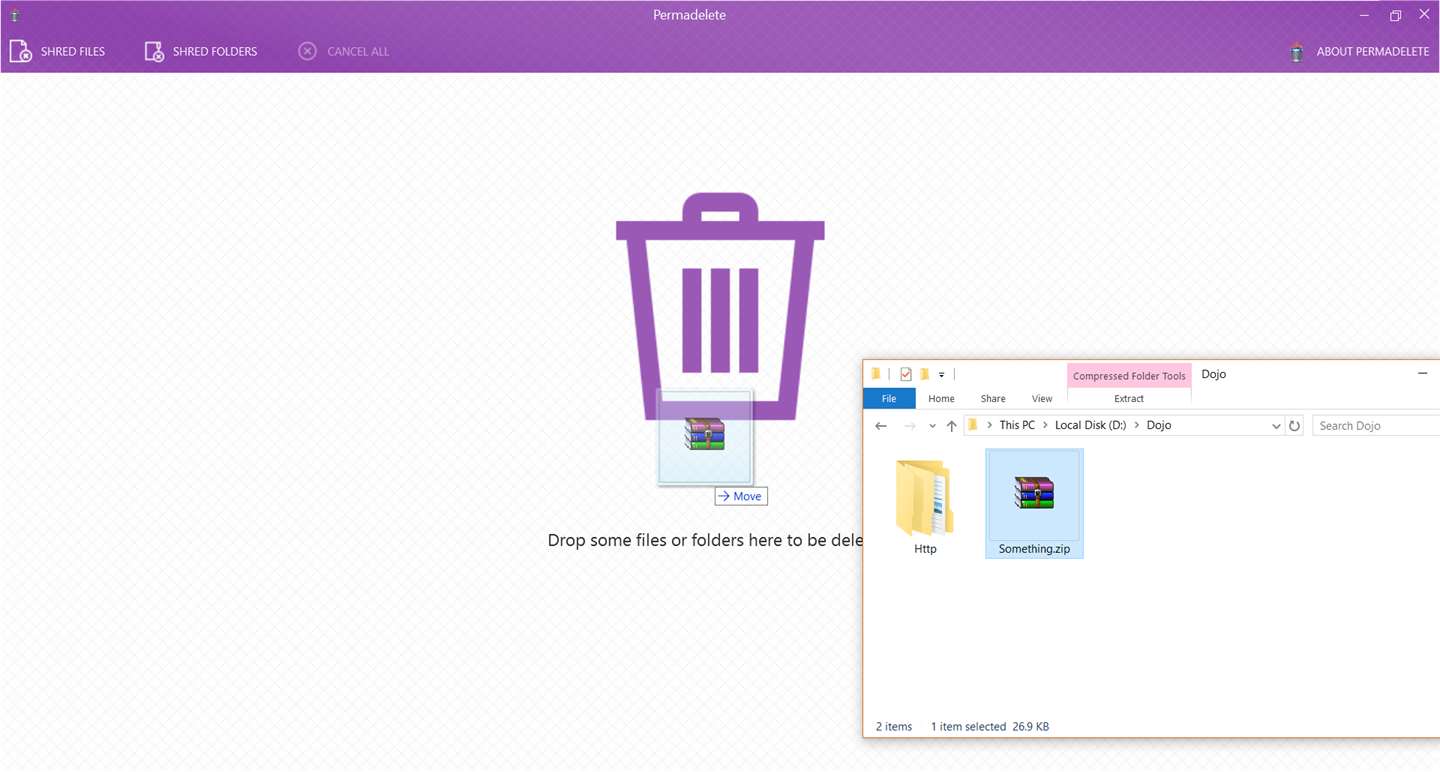Expand chevron after This PC breadcrumb

(1046, 425)
